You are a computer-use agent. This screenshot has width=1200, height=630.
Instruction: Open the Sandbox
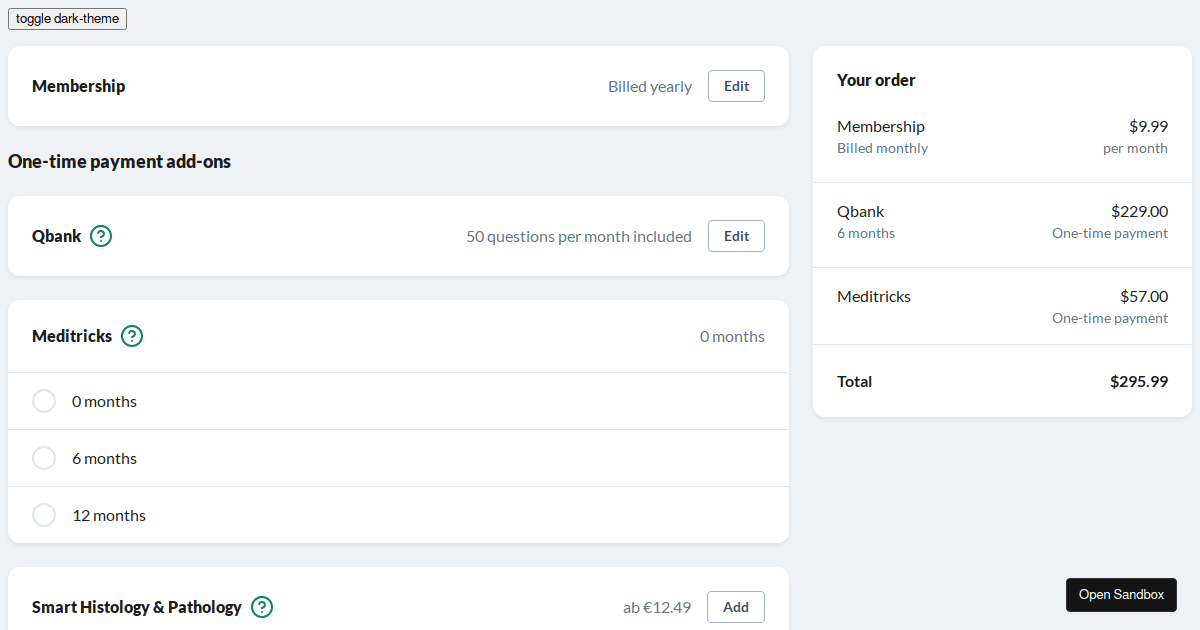pyautogui.click(x=1121, y=594)
